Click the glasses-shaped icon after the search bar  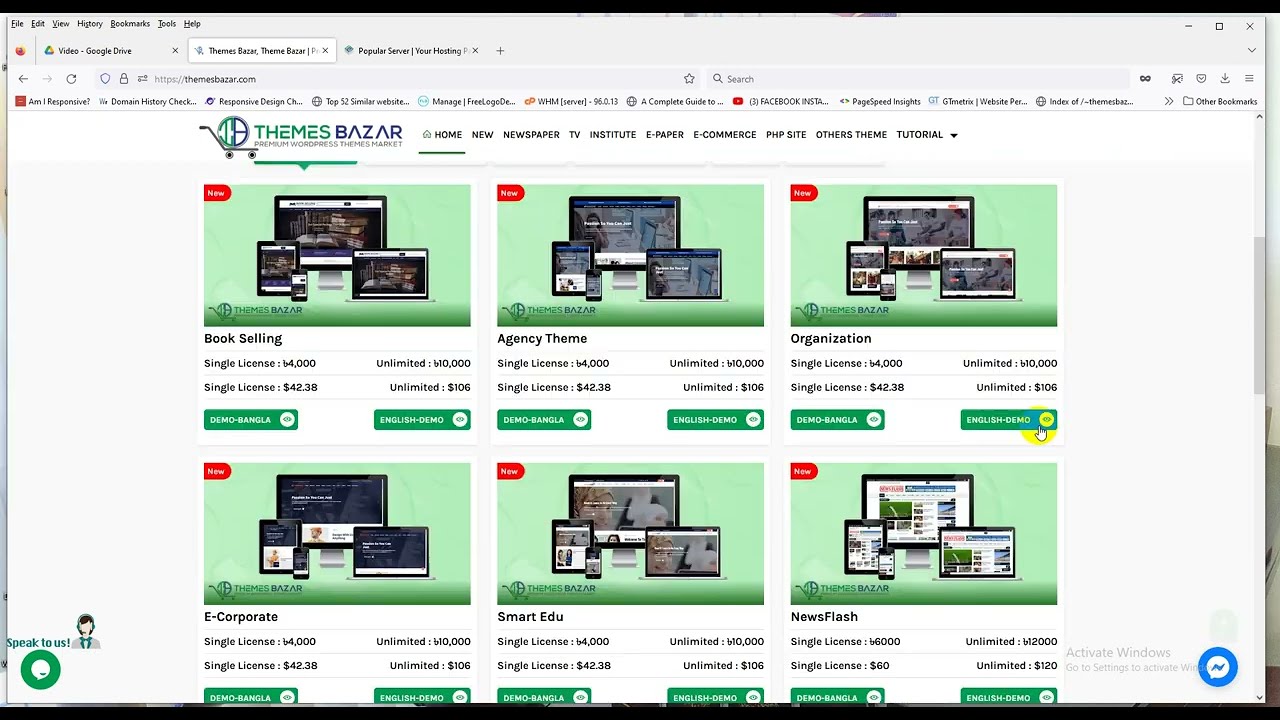(1145, 79)
